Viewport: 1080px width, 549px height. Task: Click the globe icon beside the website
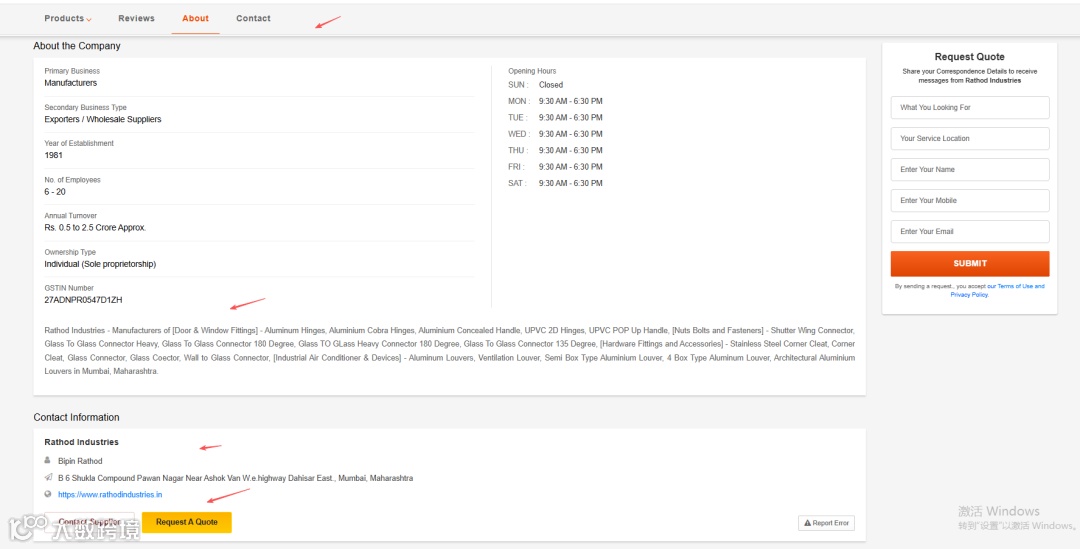tap(48, 494)
